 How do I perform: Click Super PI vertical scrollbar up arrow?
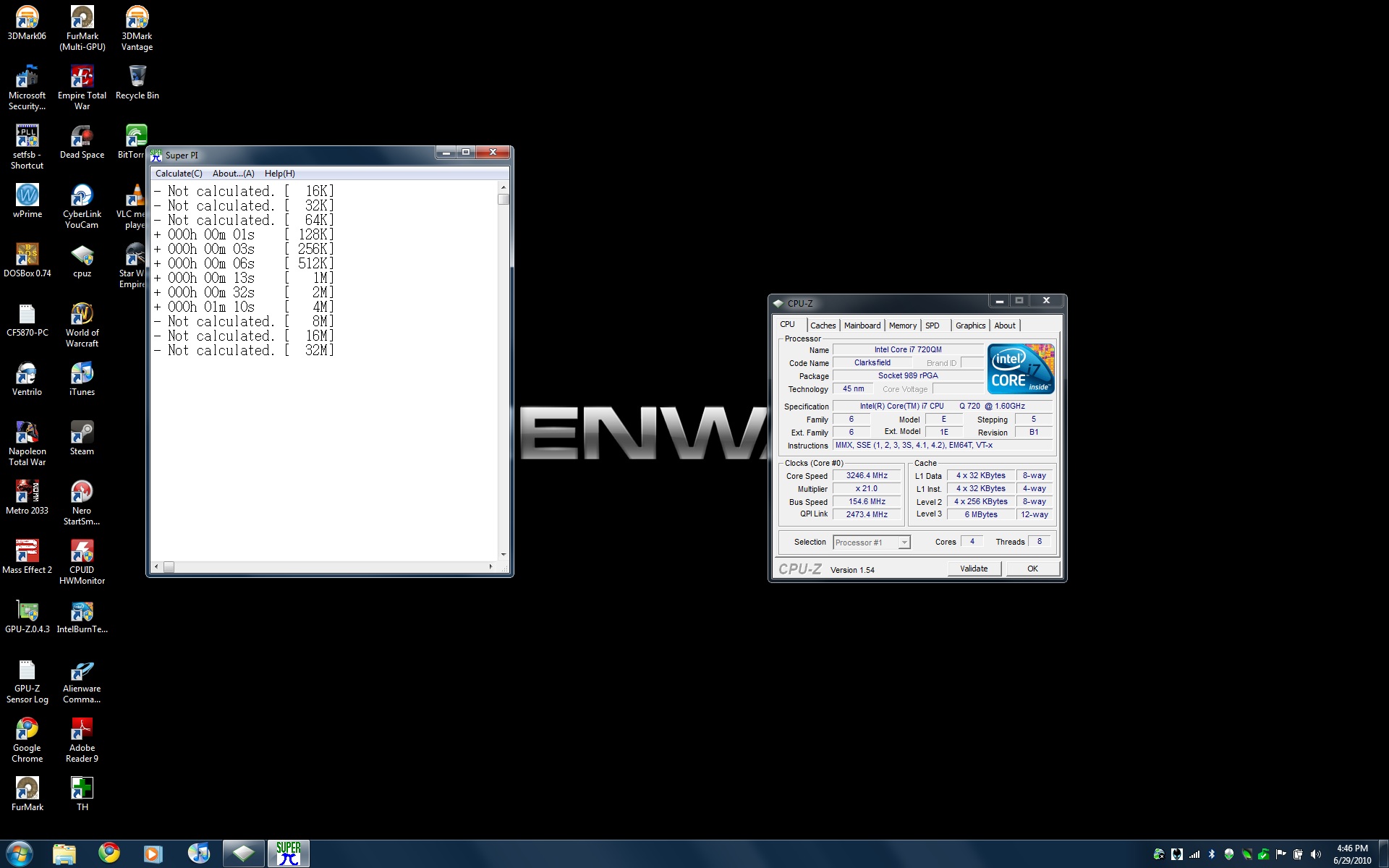[504, 187]
